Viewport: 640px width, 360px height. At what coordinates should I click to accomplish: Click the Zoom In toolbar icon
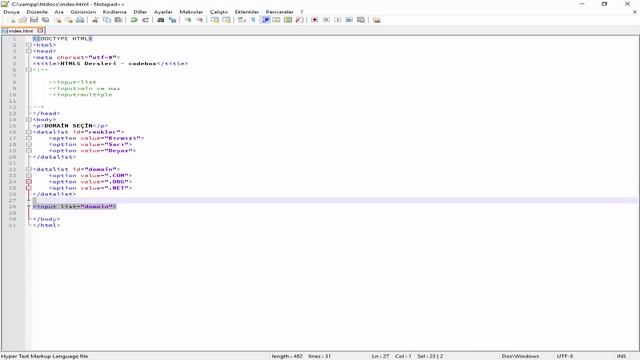click(188, 20)
